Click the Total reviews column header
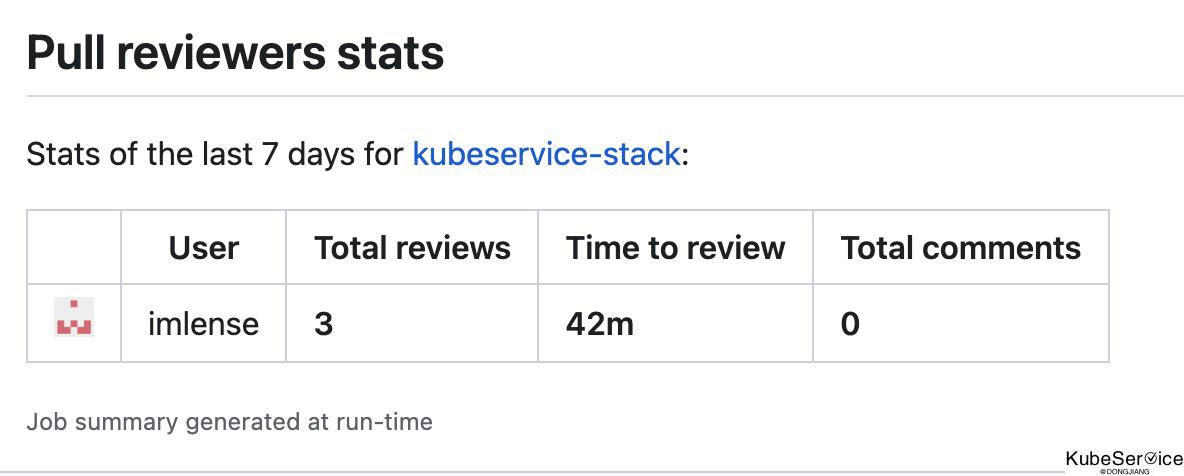Image resolution: width=1184 pixels, height=476 pixels. tap(412, 248)
